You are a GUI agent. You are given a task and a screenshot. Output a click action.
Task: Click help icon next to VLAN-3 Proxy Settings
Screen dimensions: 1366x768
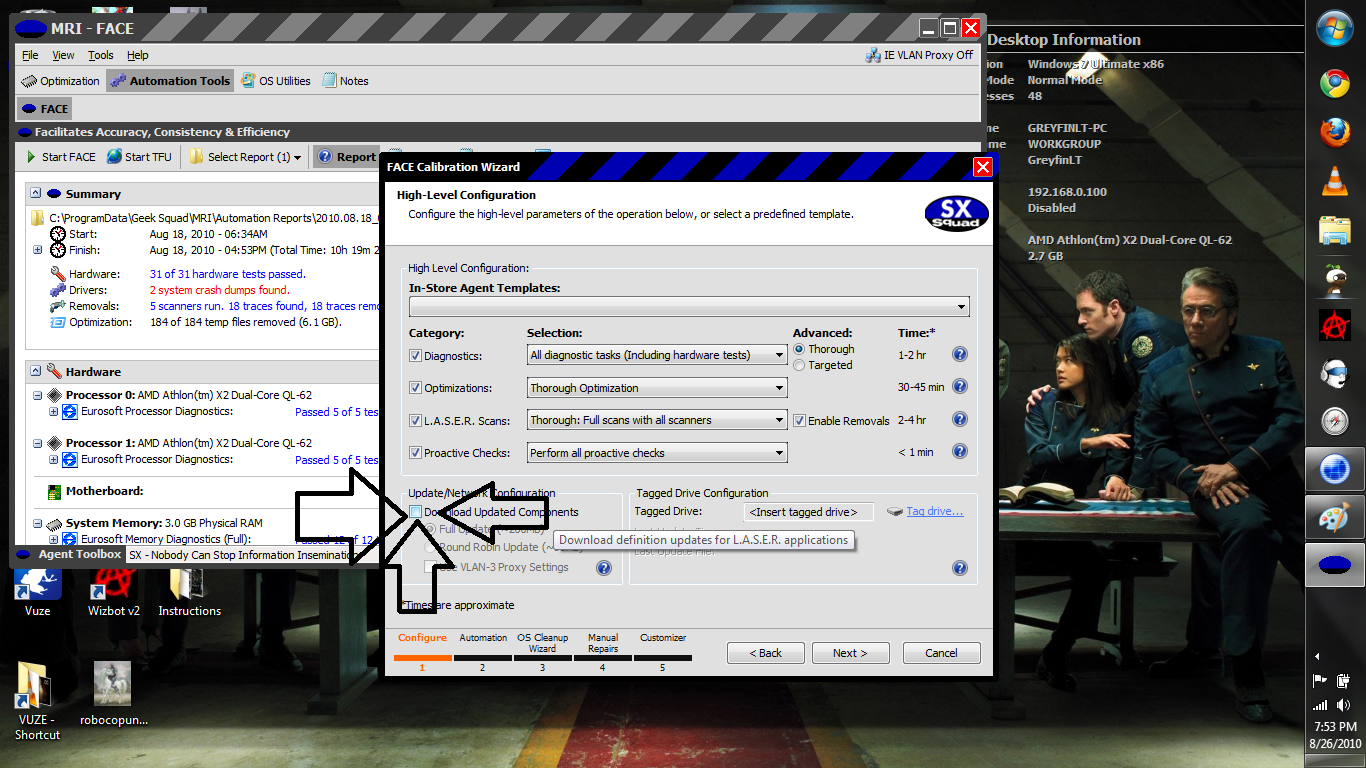pyautogui.click(x=603, y=567)
